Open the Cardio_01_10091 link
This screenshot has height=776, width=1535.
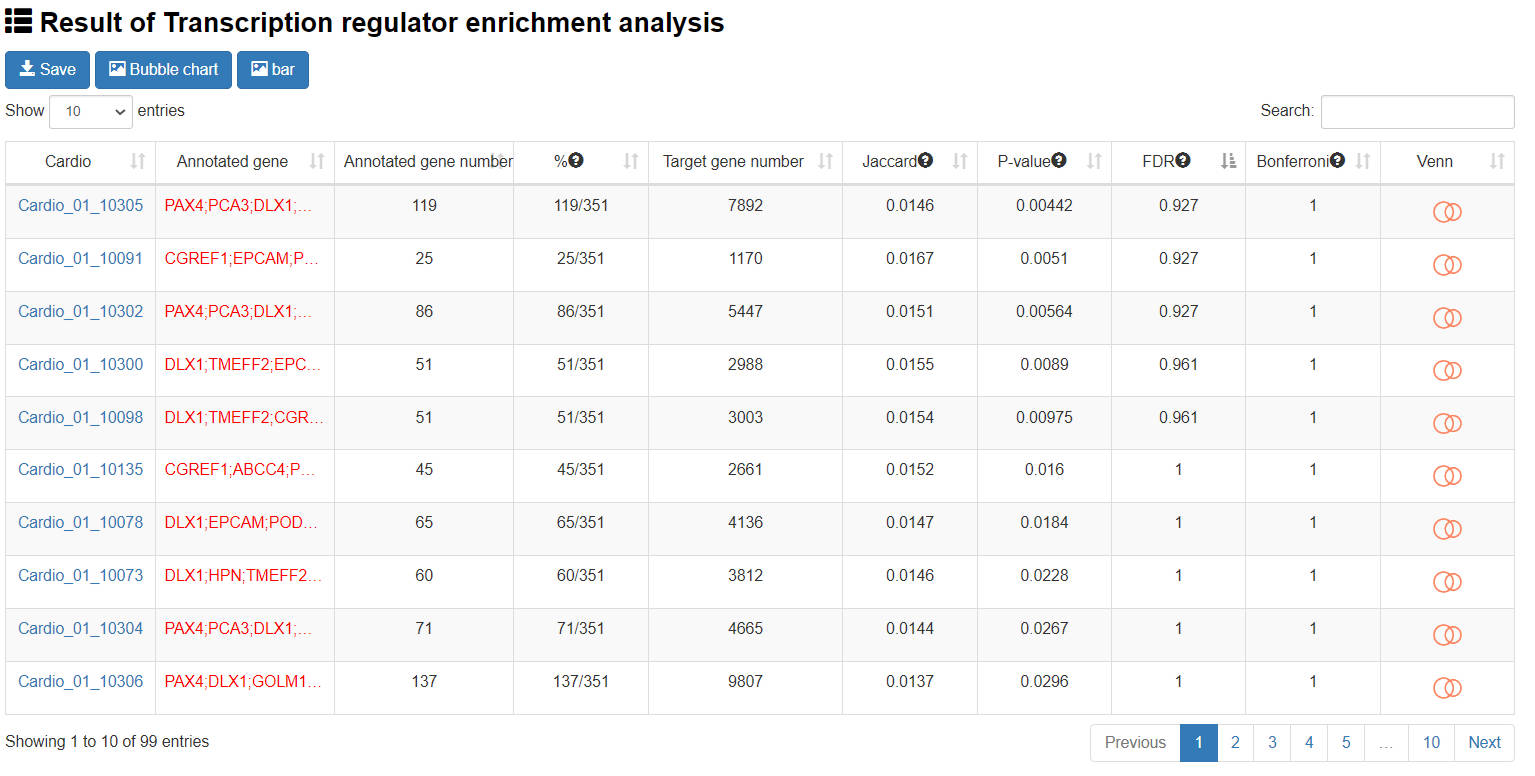(80, 258)
